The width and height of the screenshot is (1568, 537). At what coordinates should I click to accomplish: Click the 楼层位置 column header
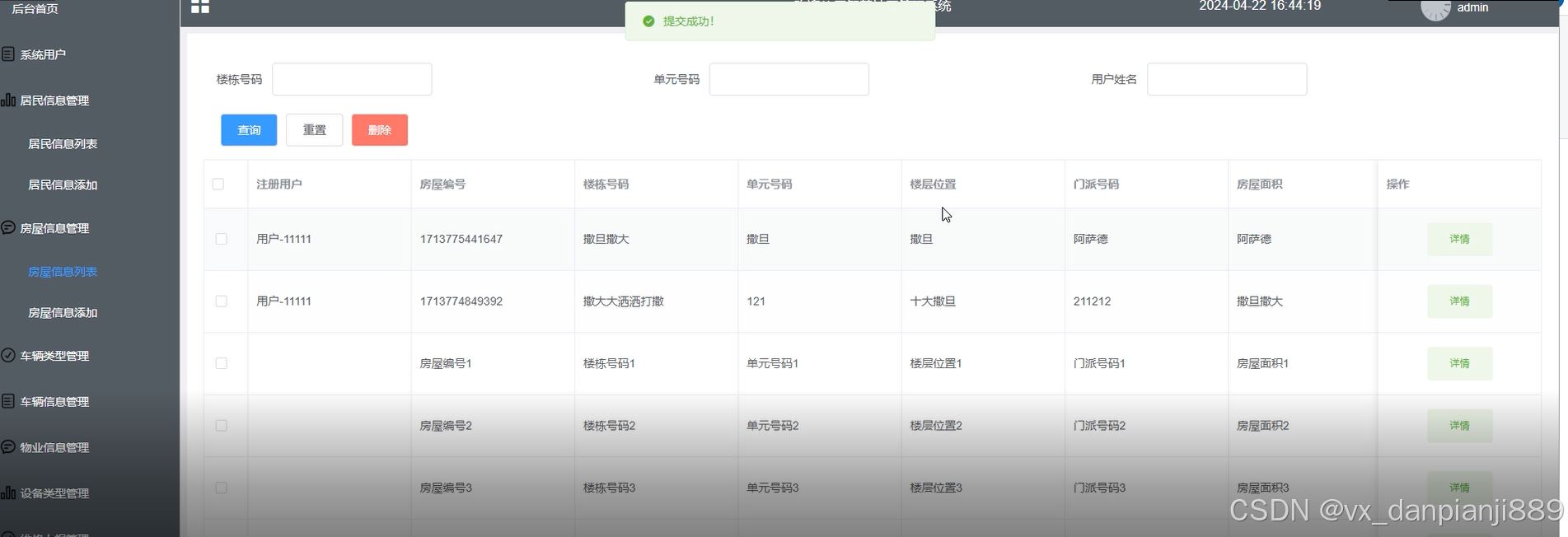click(x=933, y=184)
